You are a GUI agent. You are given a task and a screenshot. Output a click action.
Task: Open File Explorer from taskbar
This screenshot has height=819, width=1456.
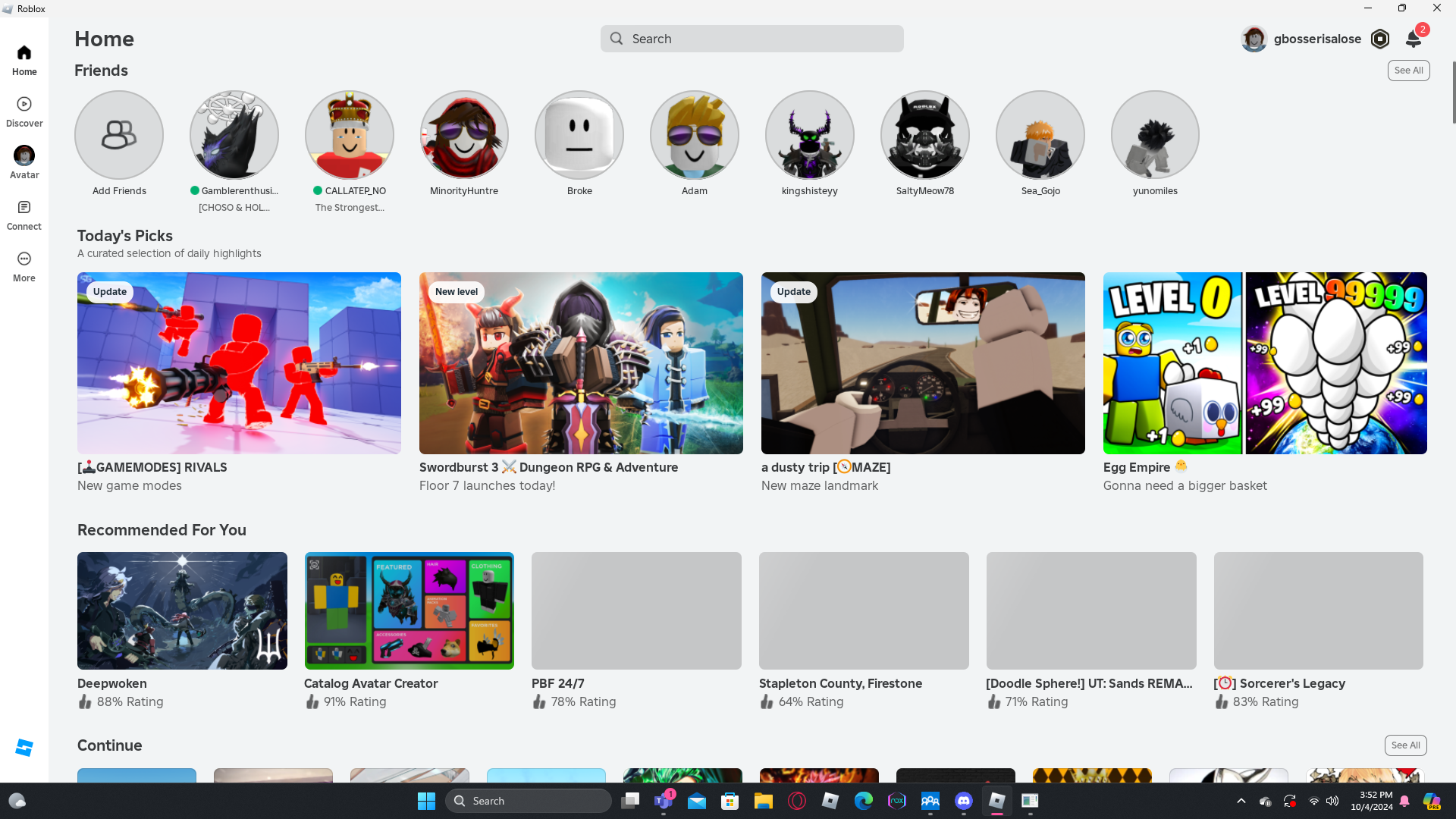pyautogui.click(x=764, y=801)
